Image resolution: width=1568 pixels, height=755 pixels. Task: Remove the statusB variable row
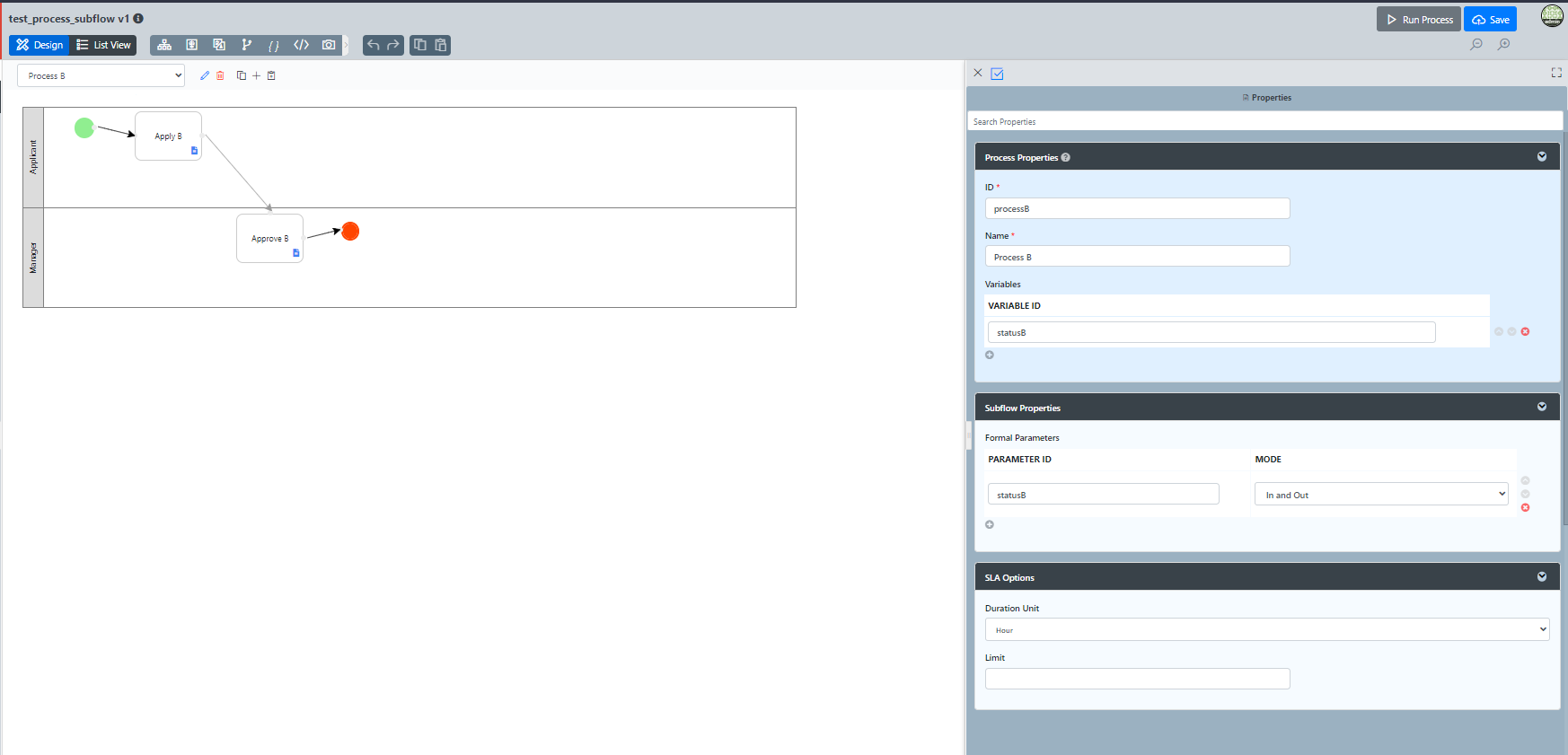pyautogui.click(x=1525, y=331)
